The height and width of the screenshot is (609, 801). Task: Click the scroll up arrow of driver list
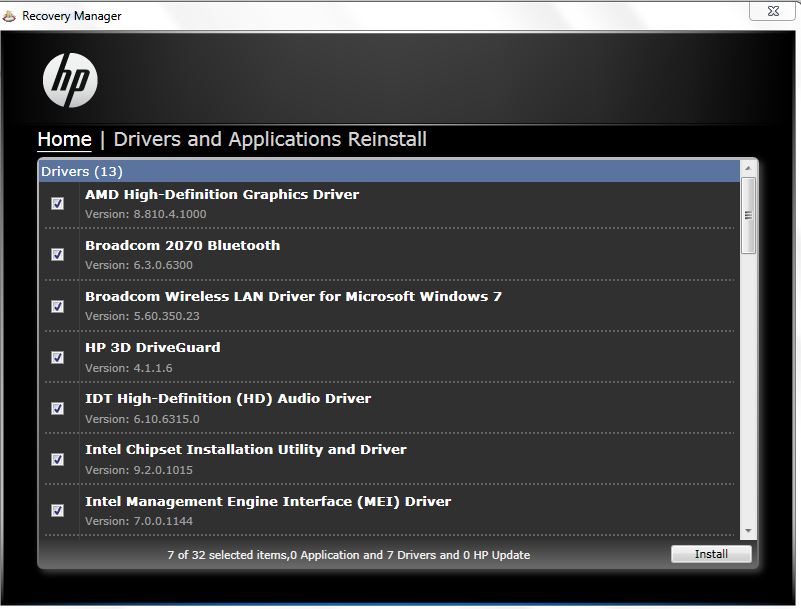[x=748, y=170]
